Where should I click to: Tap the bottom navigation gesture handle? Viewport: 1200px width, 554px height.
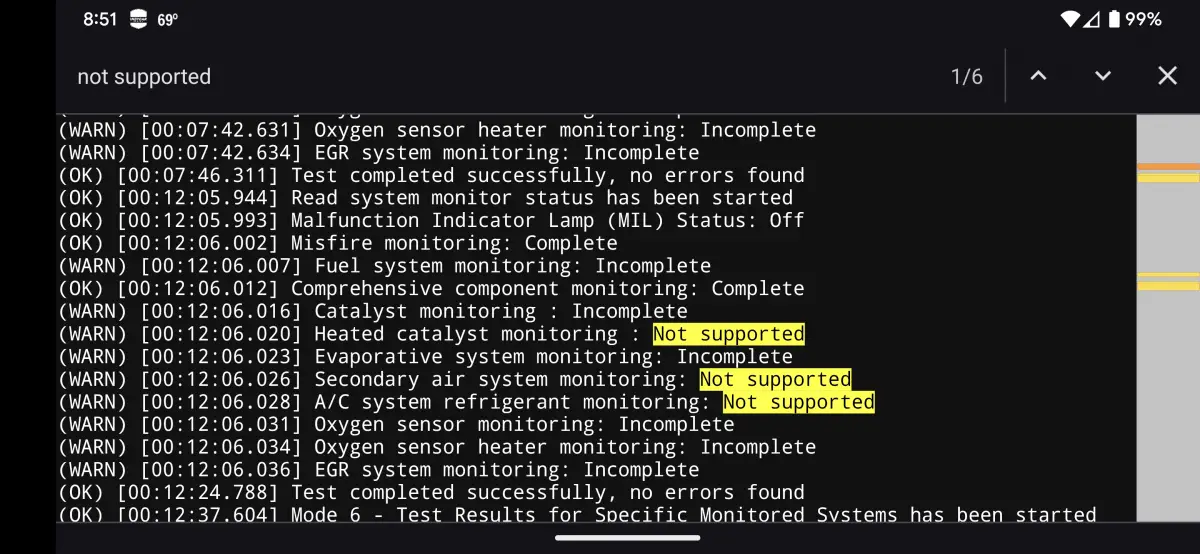pos(627,537)
